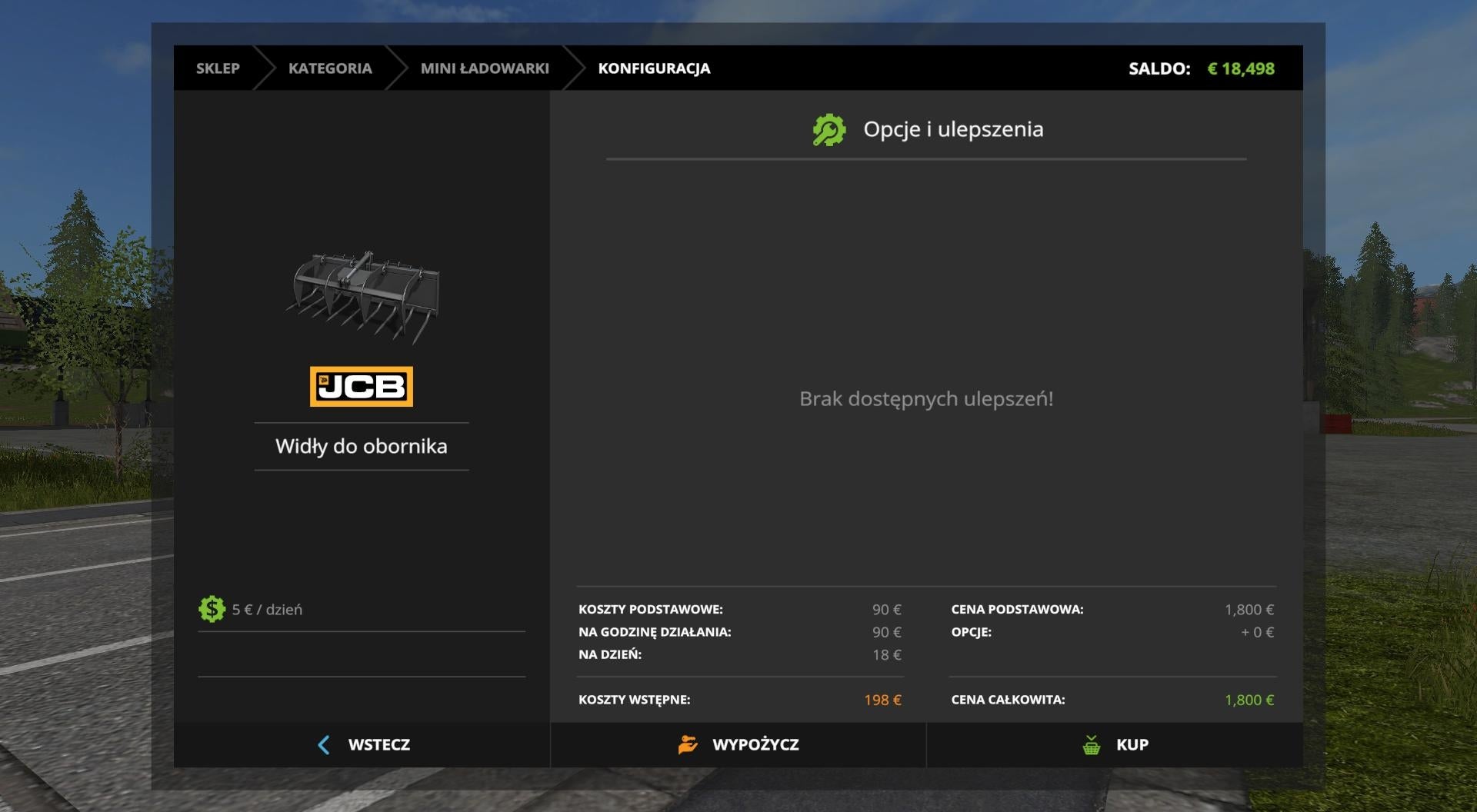The height and width of the screenshot is (812, 1477).
Task: Click the SALDO: label
Action: [1159, 68]
